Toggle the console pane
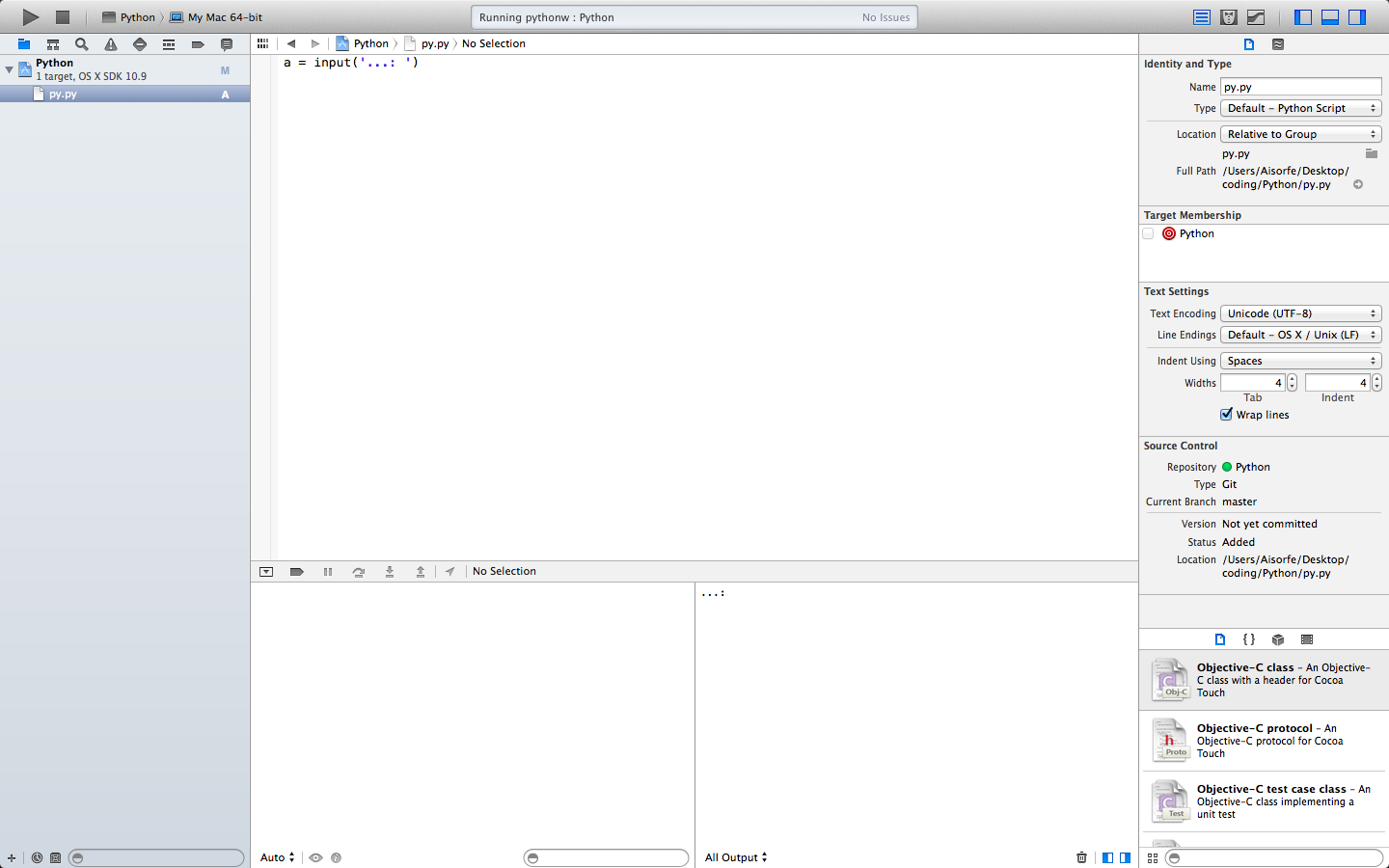Viewport: 1389px width, 868px height. [x=1125, y=857]
